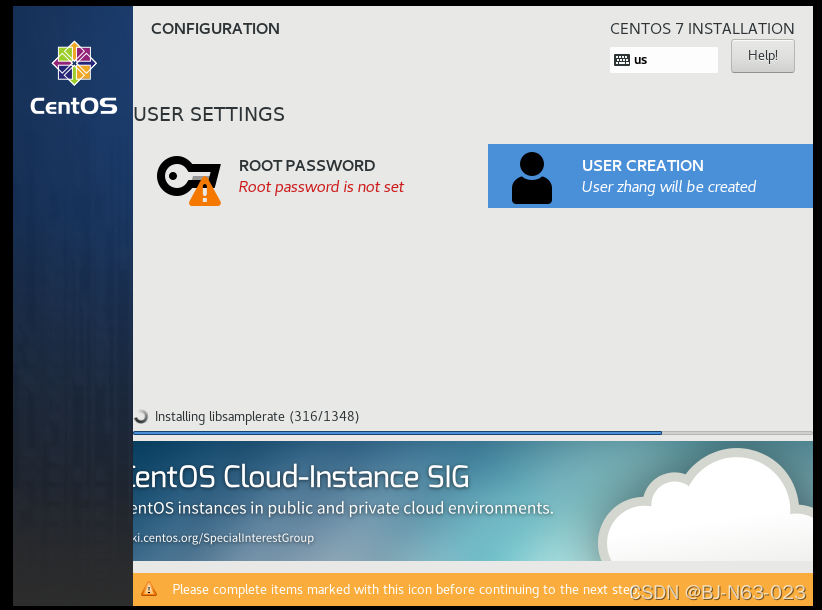Click 'User zhang will be created' text
Image resolution: width=822 pixels, height=610 pixels.
click(x=668, y=187)
